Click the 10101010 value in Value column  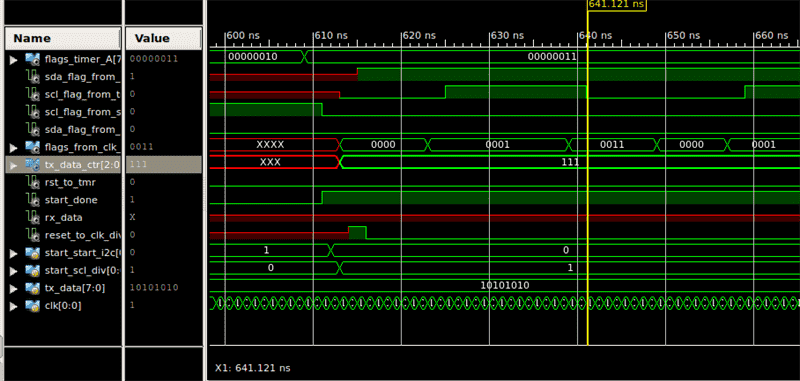pyautogui.click(x=154, y=288)
